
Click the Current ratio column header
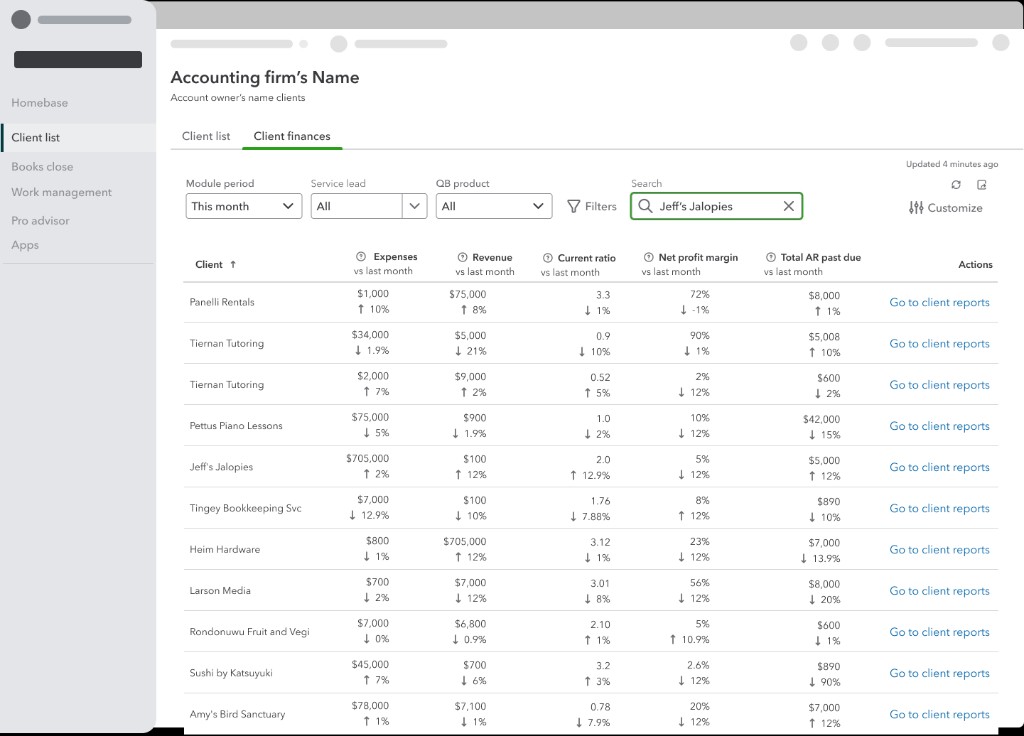tap(586, 258)
